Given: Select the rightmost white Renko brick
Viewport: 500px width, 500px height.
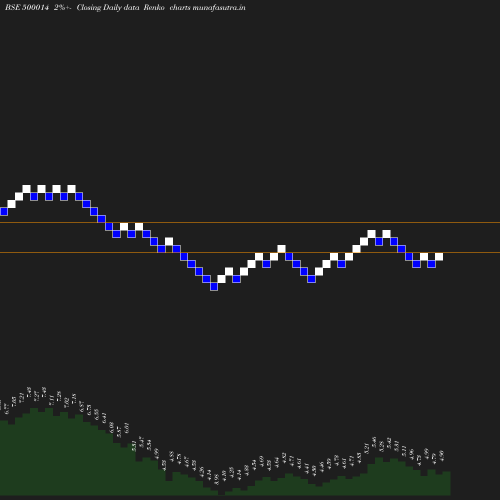Looking at the screenshot, I should coord(439,257).
